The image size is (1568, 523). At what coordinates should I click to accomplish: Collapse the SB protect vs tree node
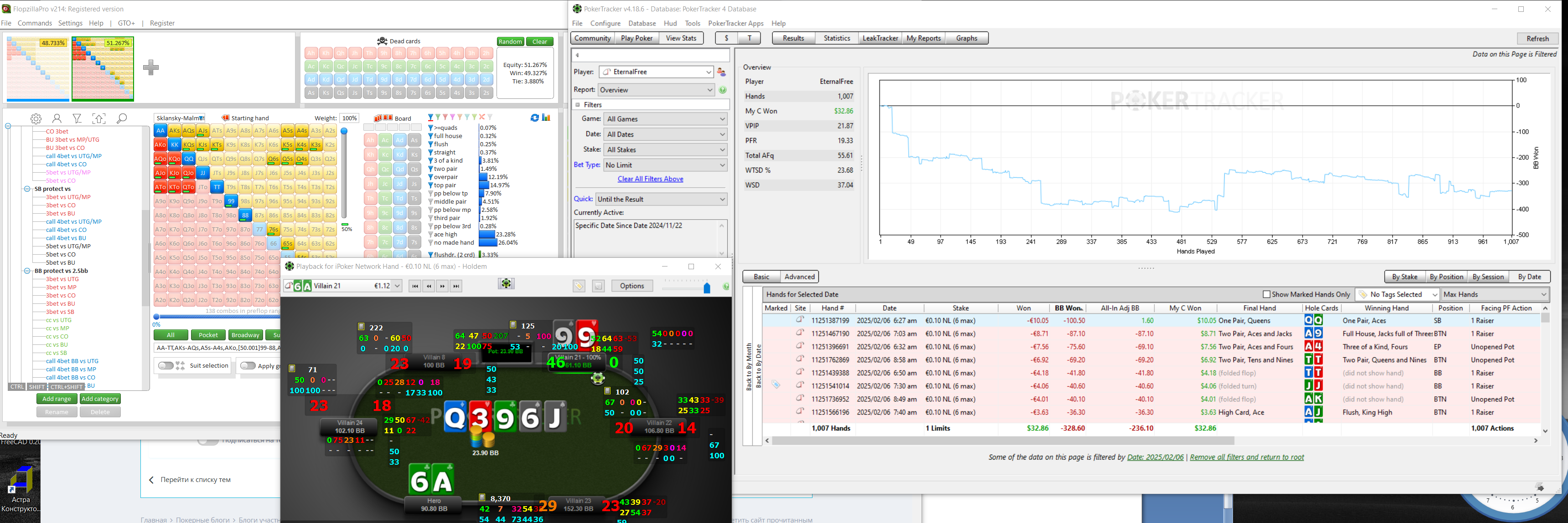pos(27,189)
